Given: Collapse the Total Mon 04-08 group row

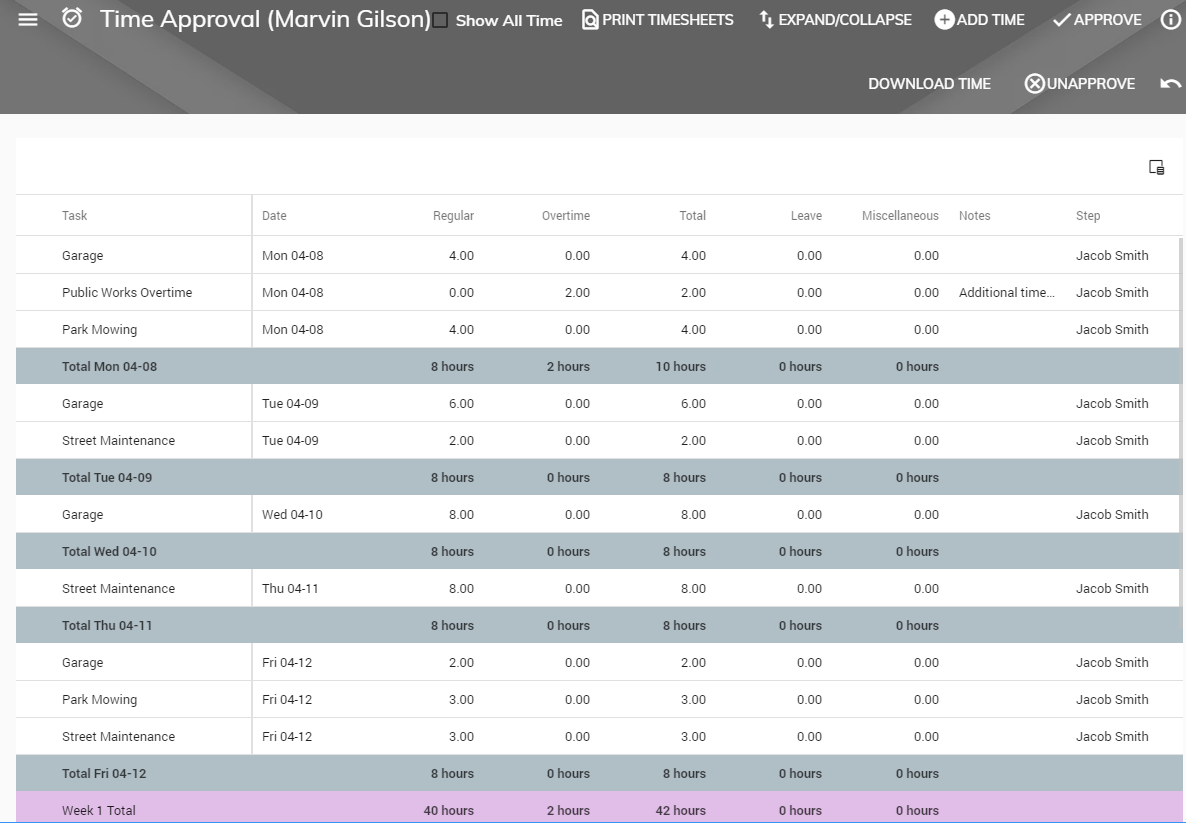Looking at the screenshot, I should [x=109, y=367].
